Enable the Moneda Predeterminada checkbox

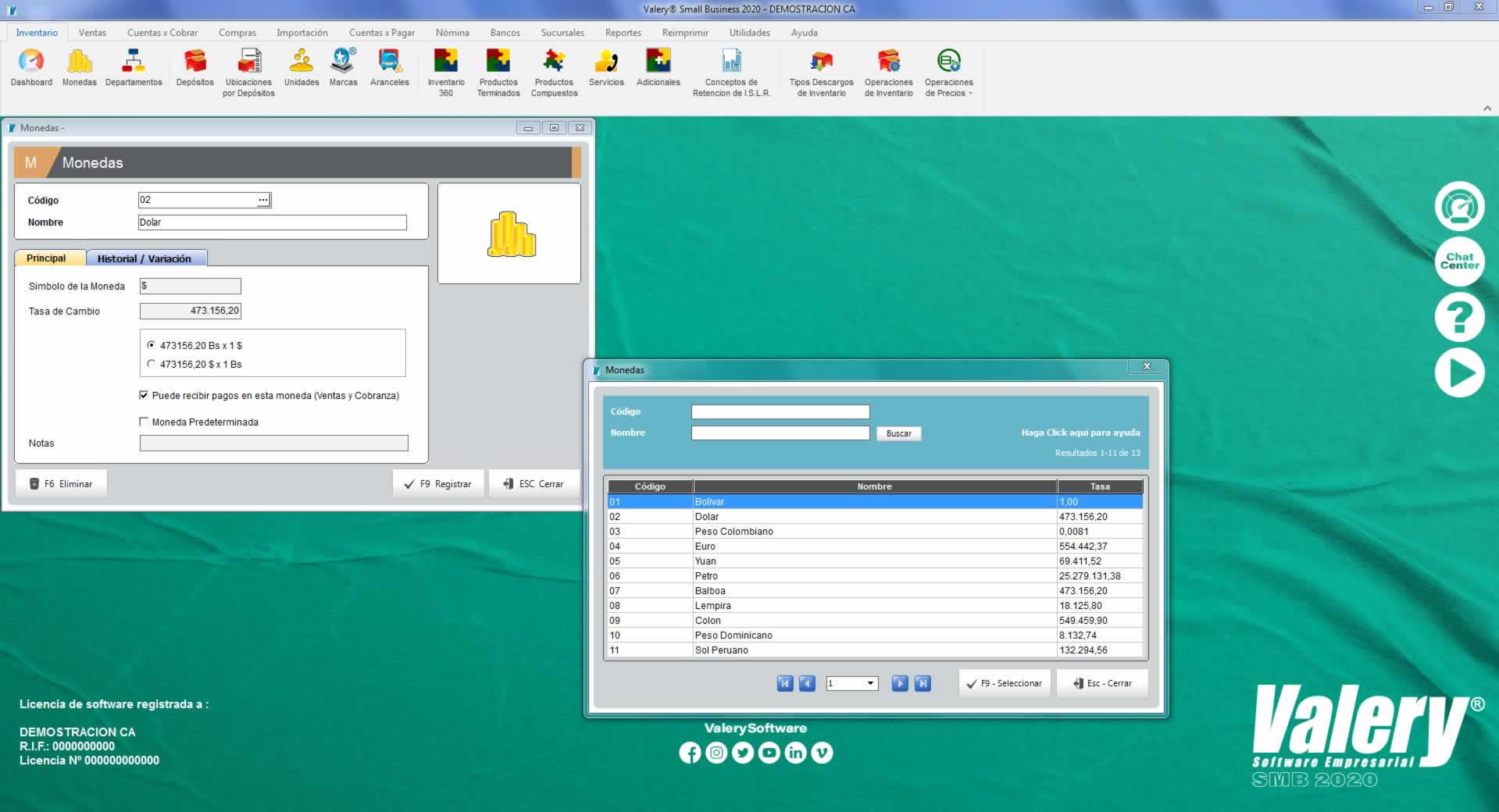click(144, 422)
